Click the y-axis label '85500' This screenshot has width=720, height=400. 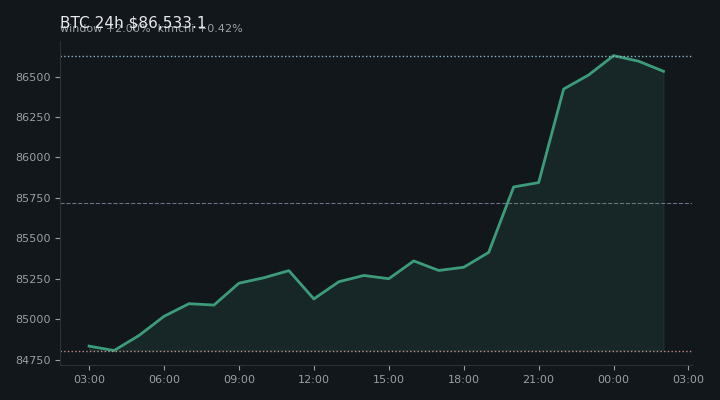(33, 239)
